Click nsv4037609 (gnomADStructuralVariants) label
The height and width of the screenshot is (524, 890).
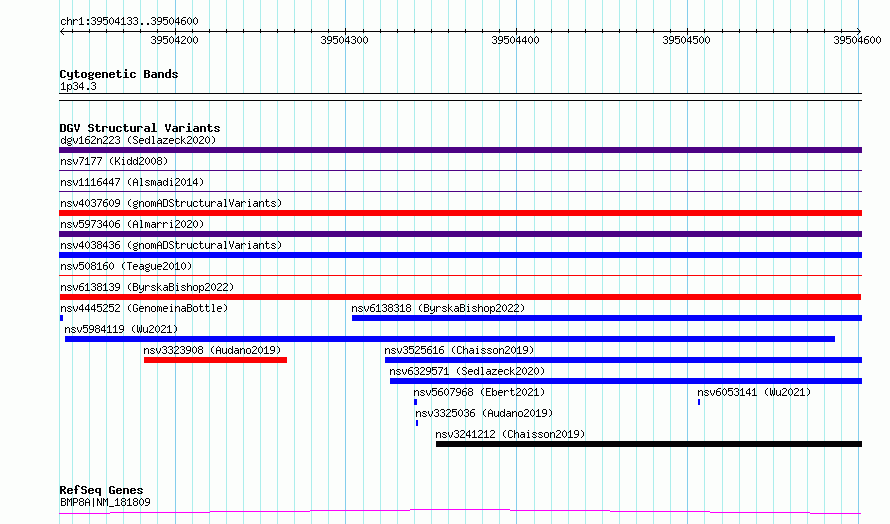(171, 203)
